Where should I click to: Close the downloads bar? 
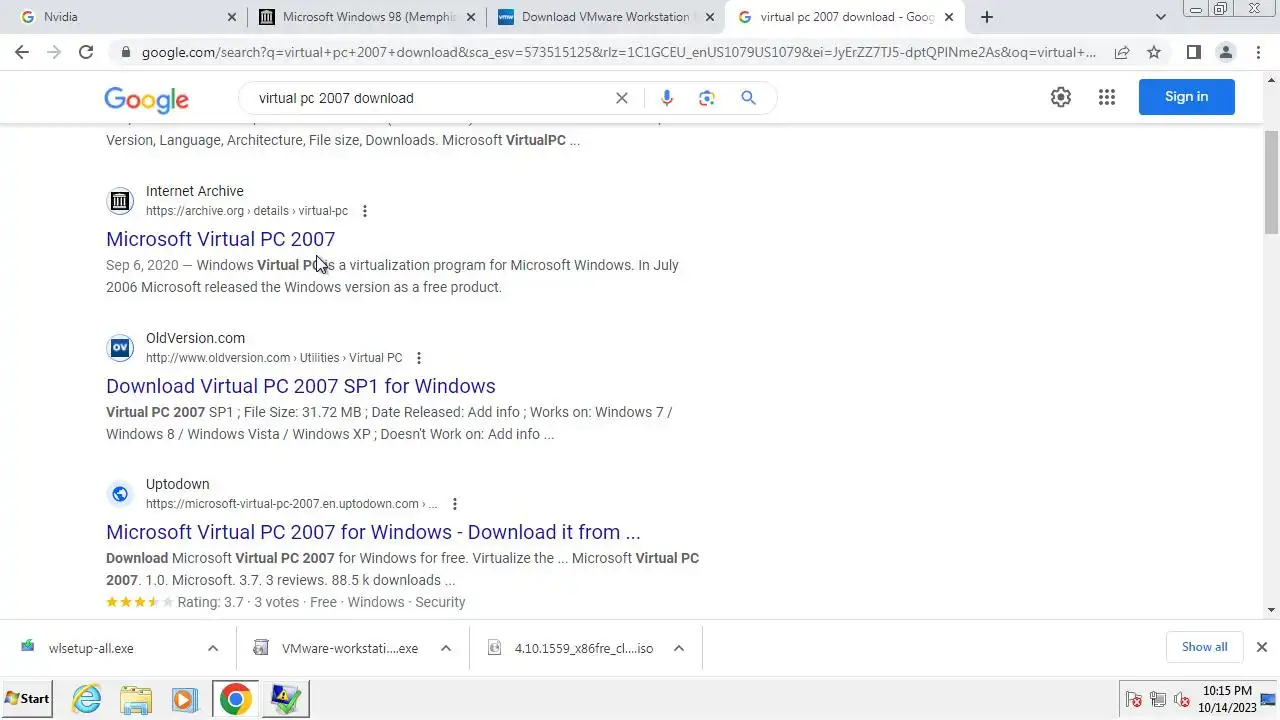1262,647
